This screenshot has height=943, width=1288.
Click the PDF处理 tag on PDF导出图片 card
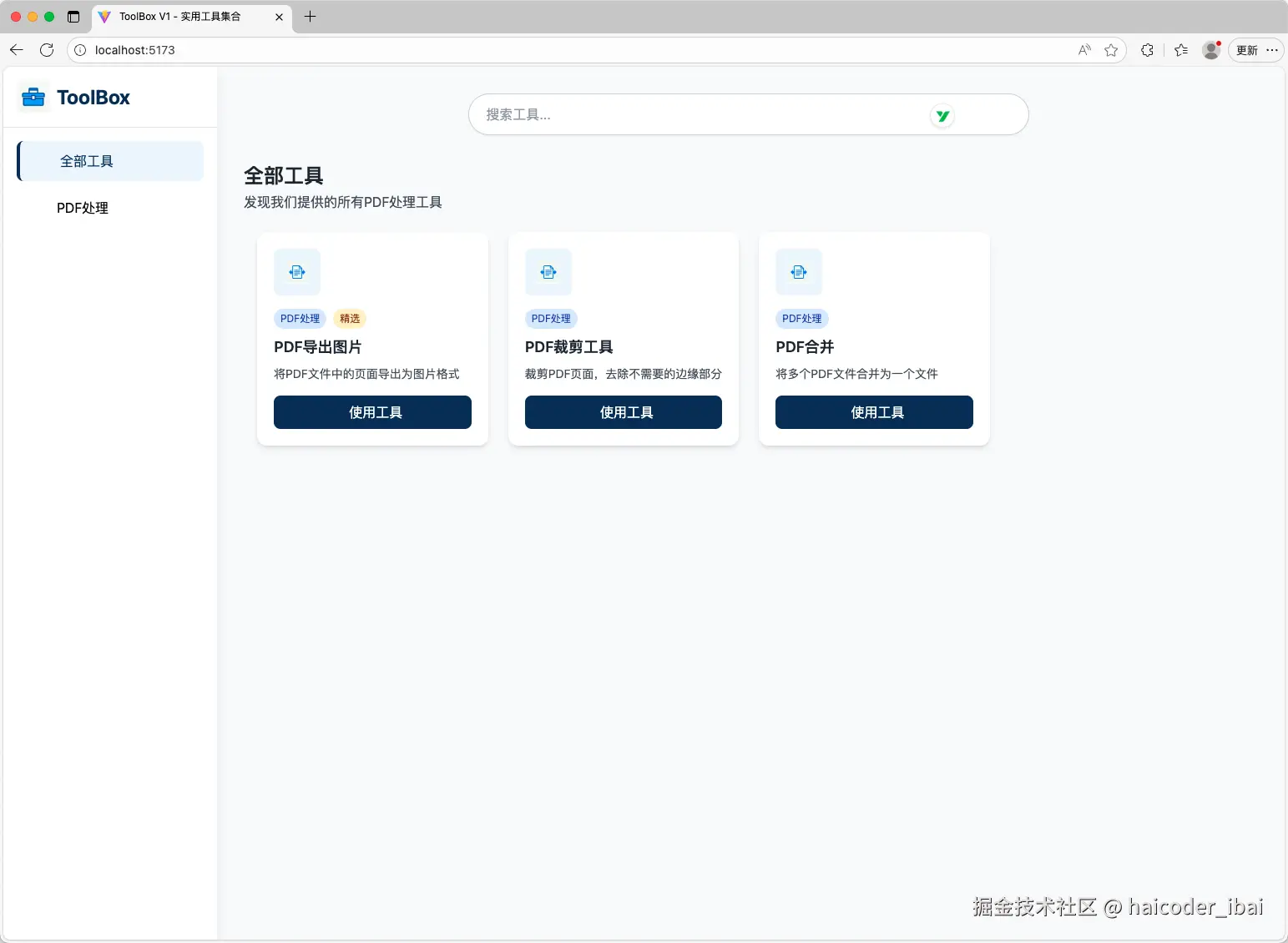(x=300, y=319)
